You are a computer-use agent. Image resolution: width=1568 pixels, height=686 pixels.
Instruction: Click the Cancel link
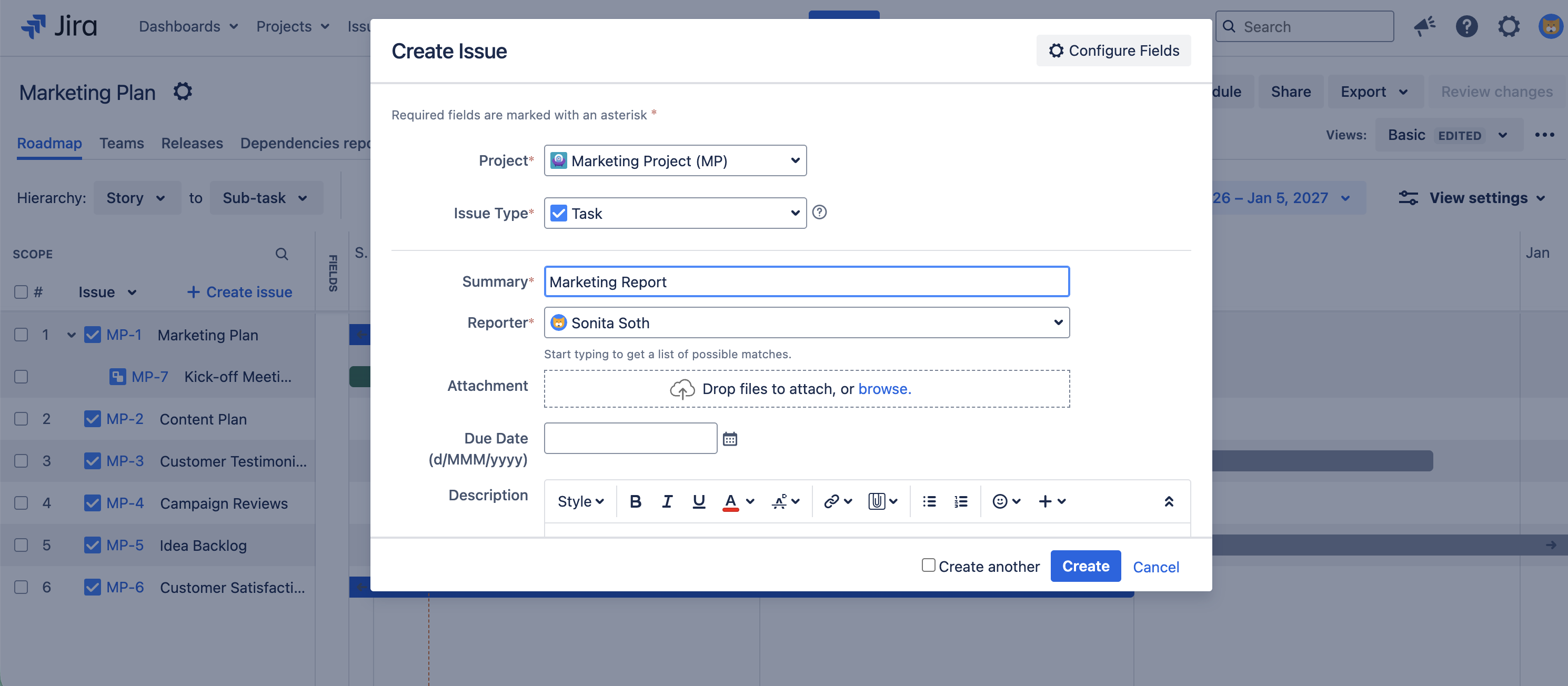(1155, 567)
